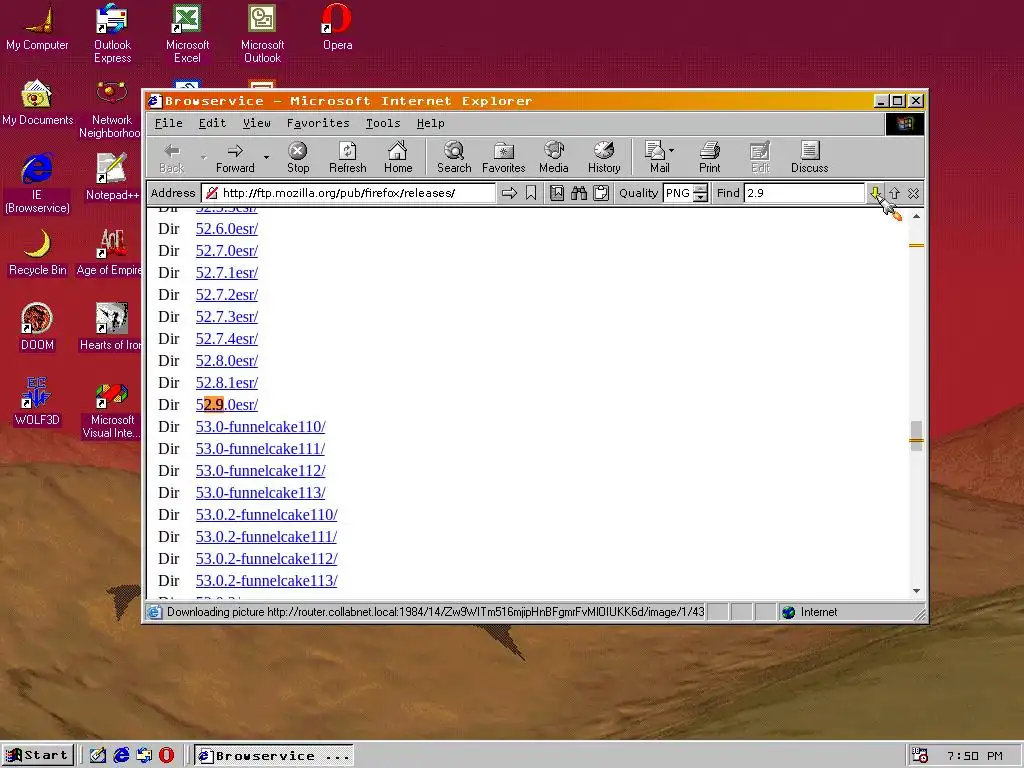Select the Recycle Bin desktop icon
Image resolution: width=1024 pixels, height=768 pixels.
(37, 253)
